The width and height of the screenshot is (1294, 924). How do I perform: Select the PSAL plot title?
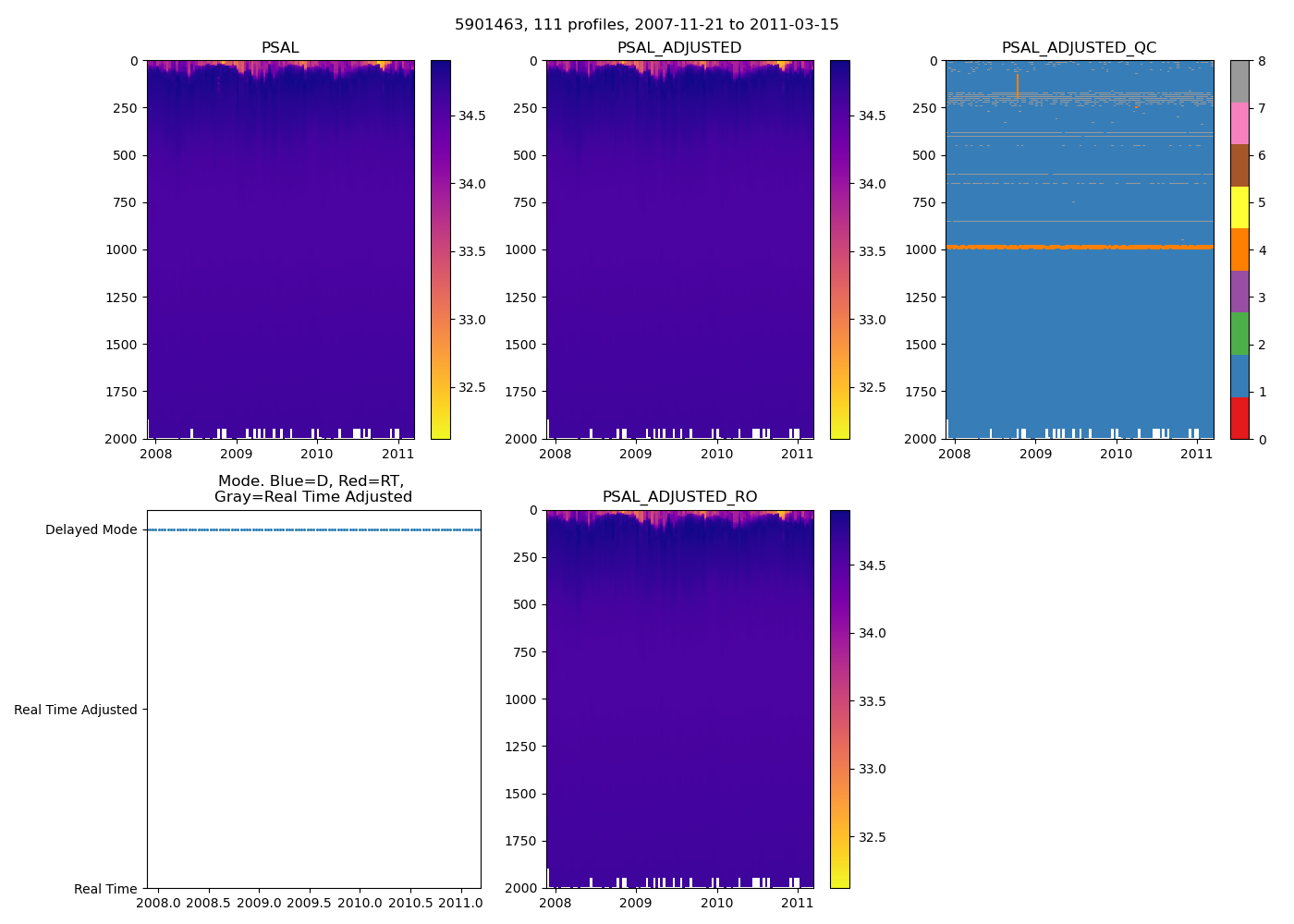(280, 48)
